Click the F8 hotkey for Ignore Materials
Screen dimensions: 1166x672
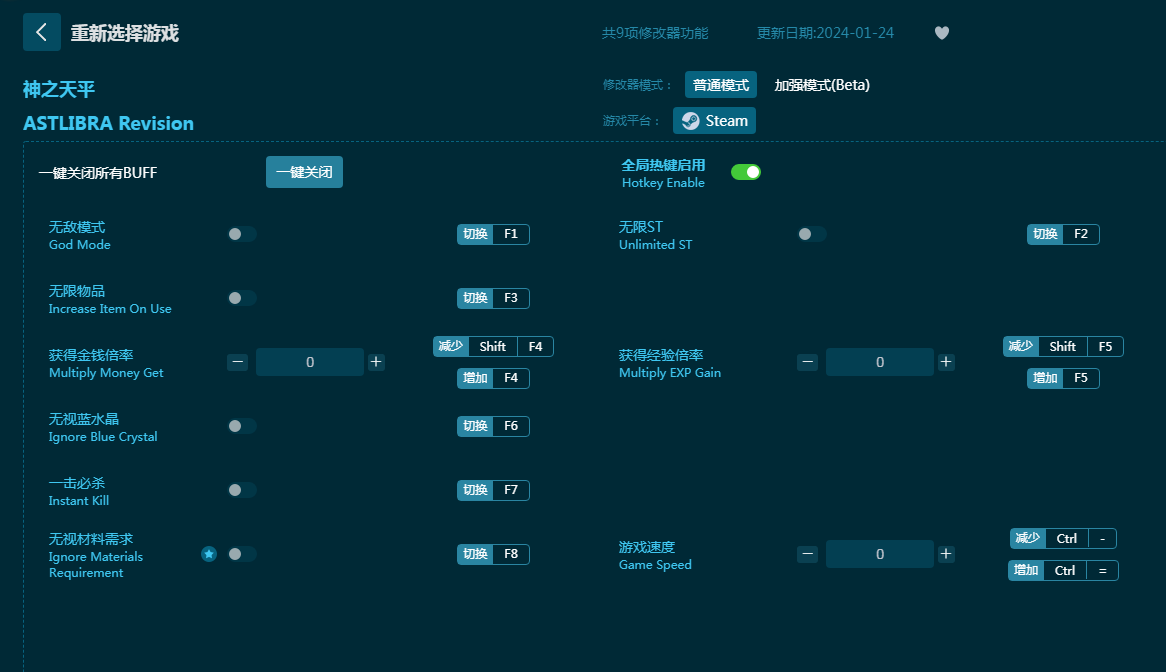coord(493,554)
